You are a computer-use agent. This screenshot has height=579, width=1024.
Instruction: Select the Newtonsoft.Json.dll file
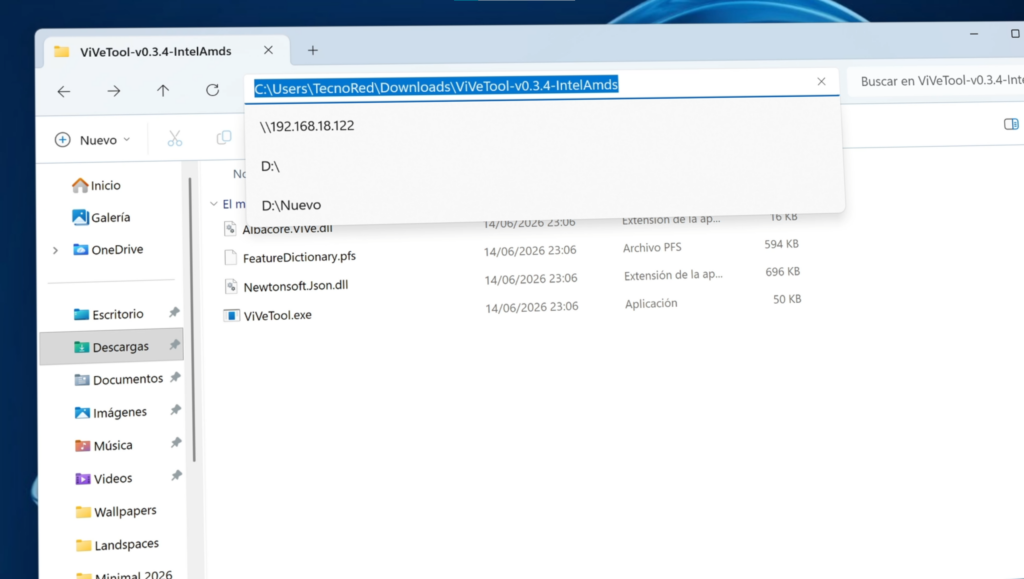296,286
